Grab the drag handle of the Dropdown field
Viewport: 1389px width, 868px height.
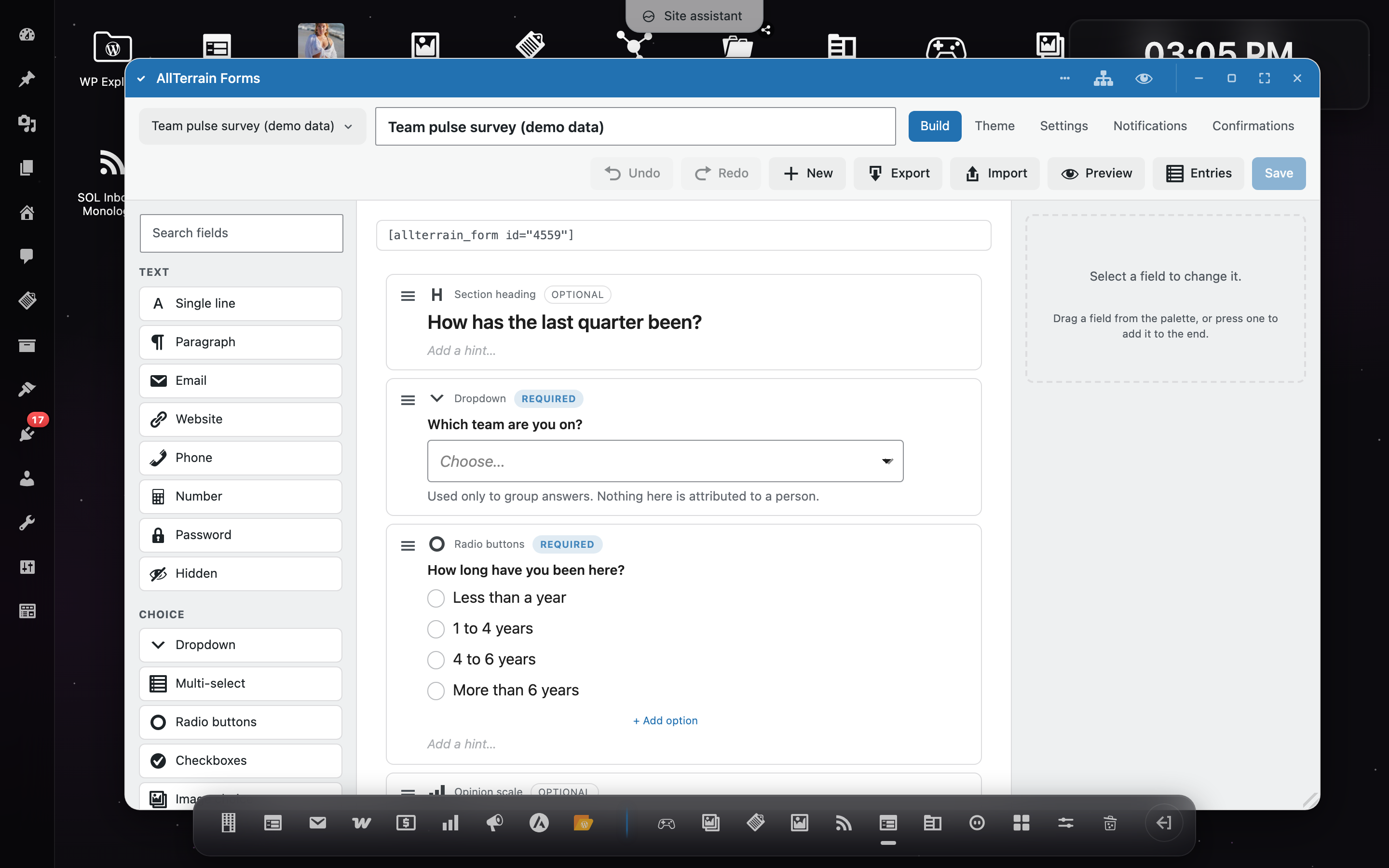click(x=408, y=400)
